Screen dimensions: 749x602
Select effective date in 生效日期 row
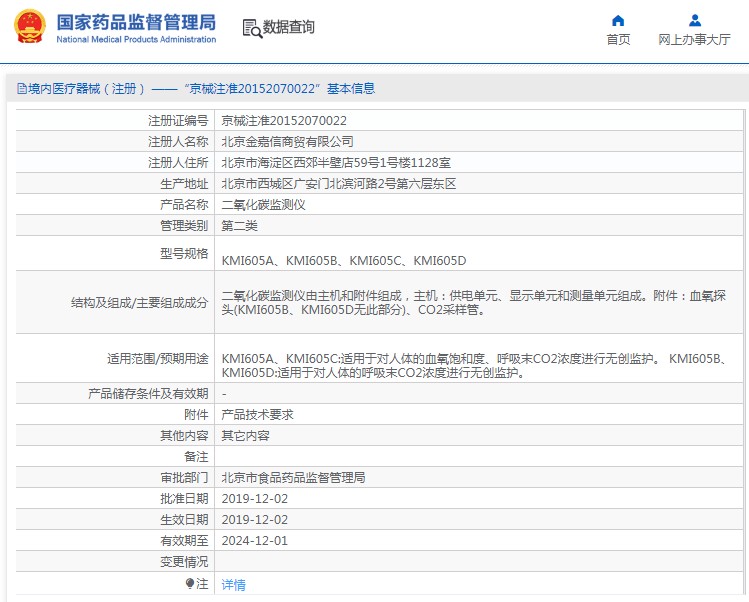coord(255,520)
